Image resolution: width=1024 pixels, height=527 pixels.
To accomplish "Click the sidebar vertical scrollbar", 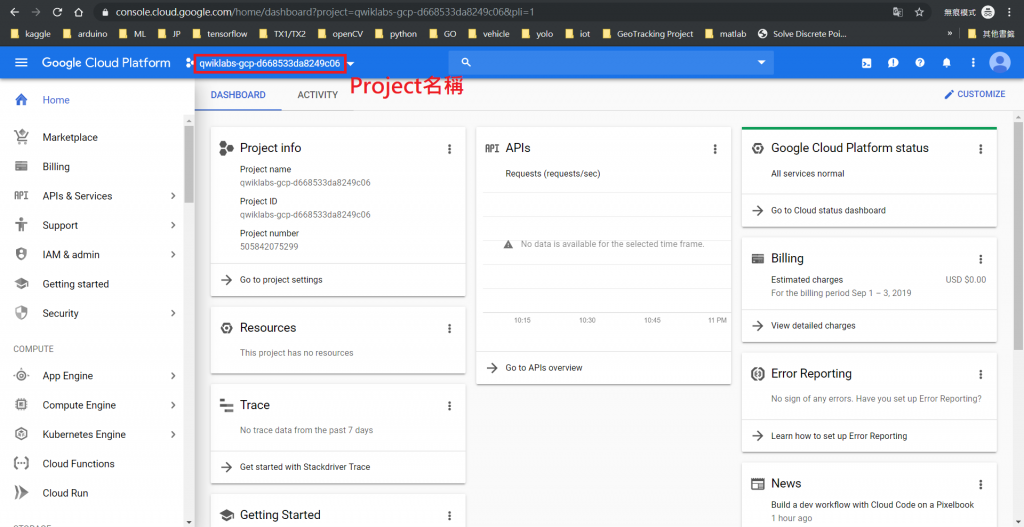I will (x=189, y=163).
